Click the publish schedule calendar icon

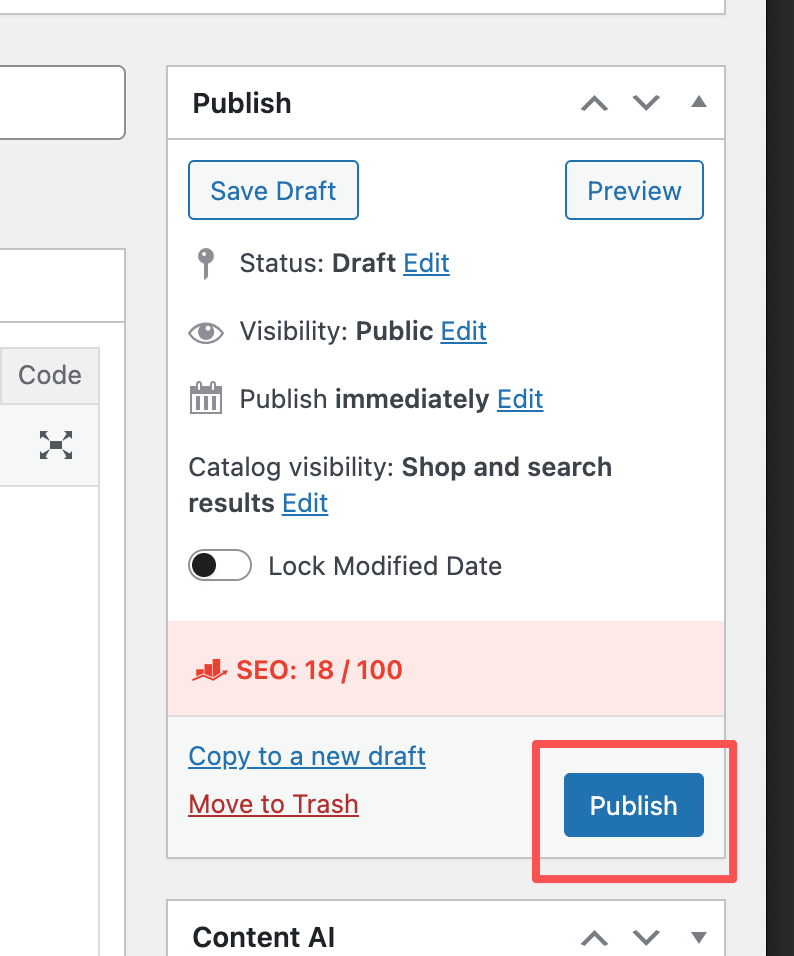(205, 399)
